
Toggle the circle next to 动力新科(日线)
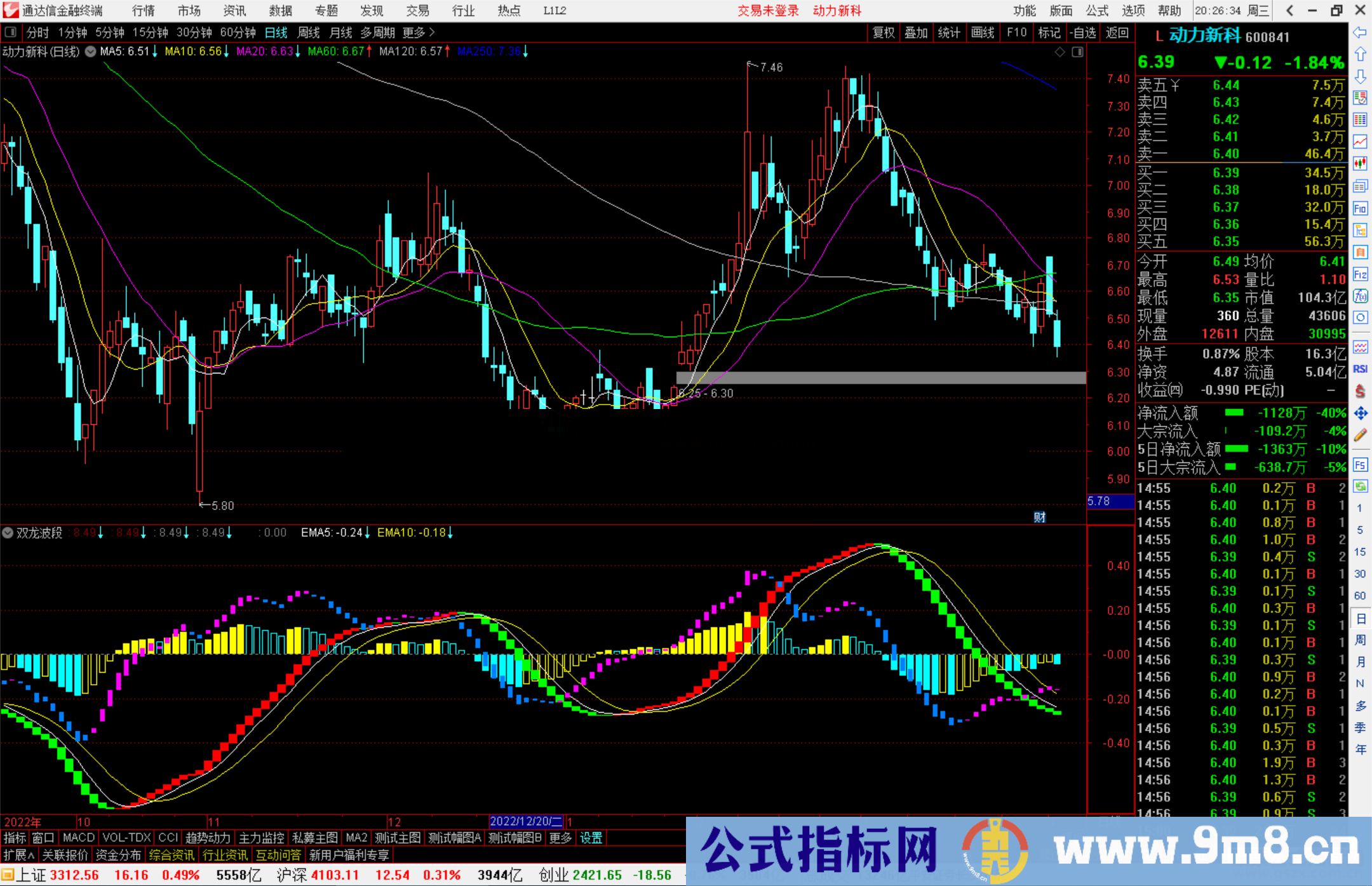click(x=90, y=51)
